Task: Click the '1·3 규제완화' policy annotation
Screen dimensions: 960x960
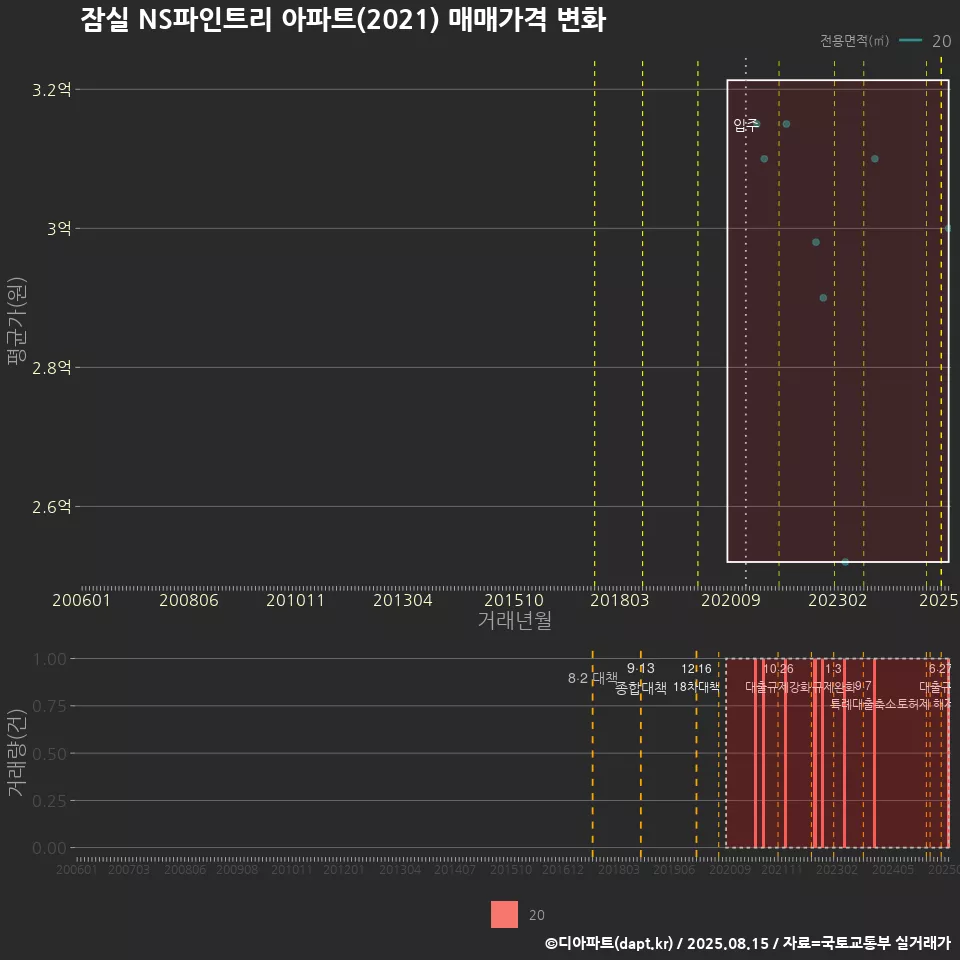Action: point(833,678)
